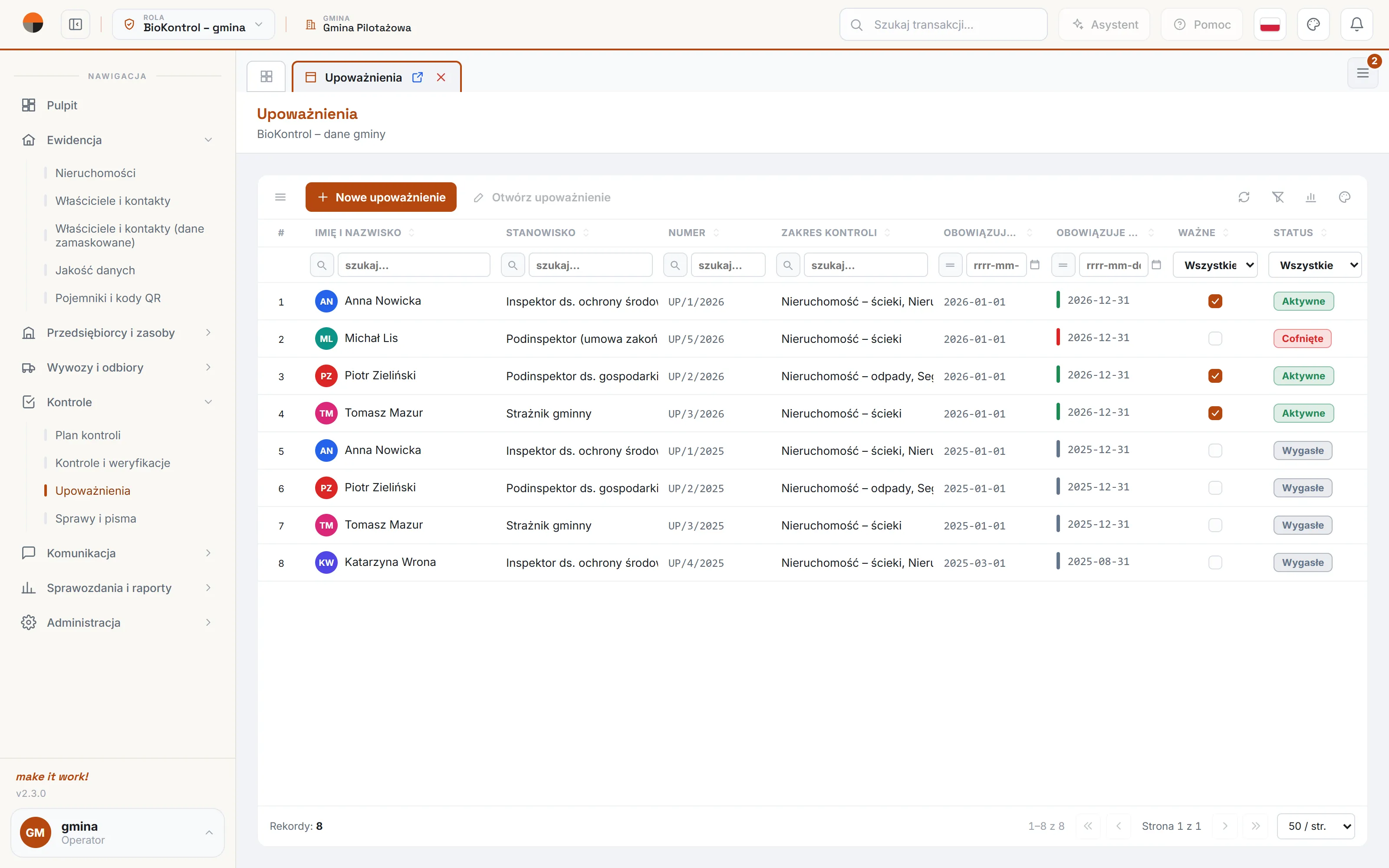Open the 50 / str. page size dropdown
This screenshot has width=1389, height=868.
click(1316, 826)
